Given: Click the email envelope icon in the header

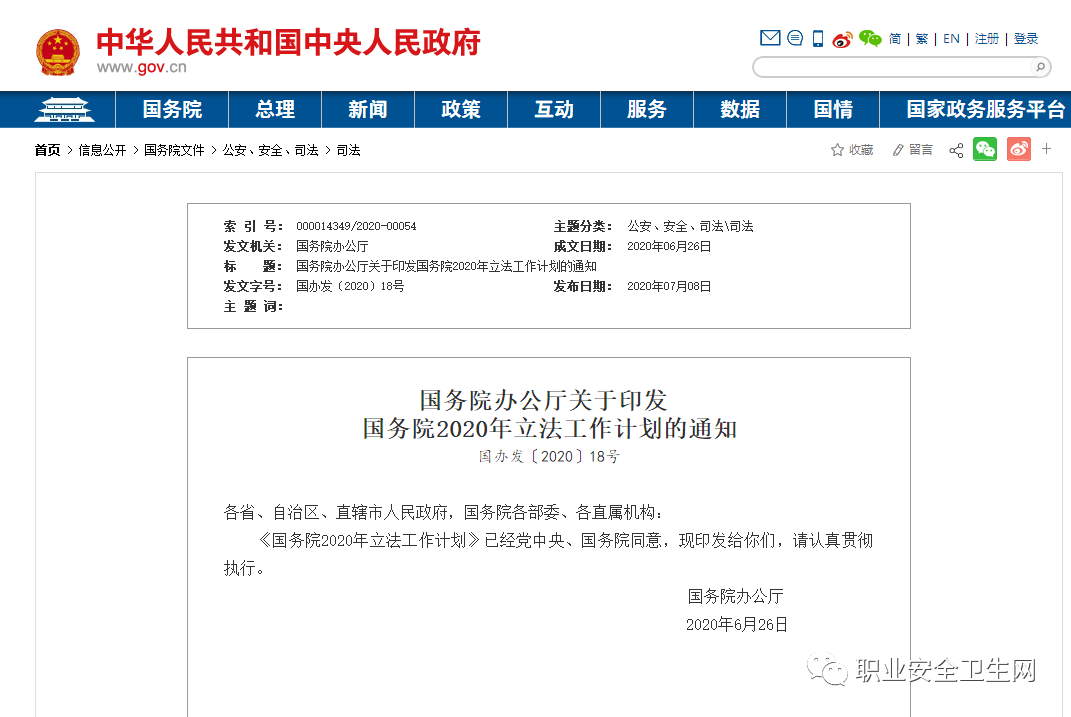Looking at the screenshot, I should [x=769, y=37].
